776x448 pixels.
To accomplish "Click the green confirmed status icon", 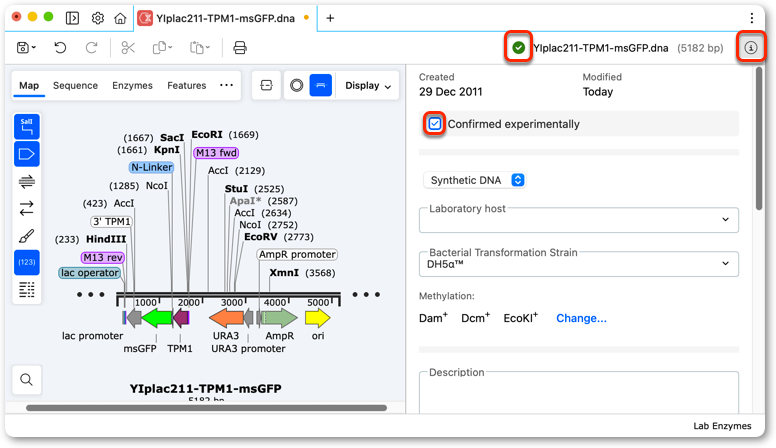I will coord(518,48).
